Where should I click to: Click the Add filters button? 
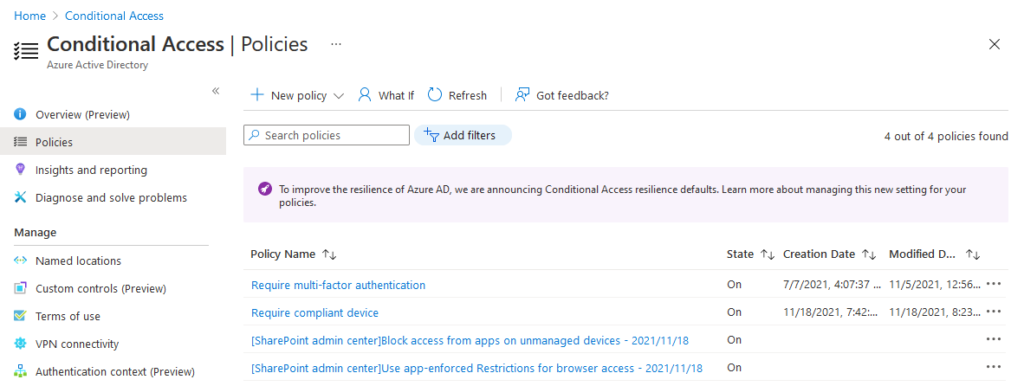462,135
